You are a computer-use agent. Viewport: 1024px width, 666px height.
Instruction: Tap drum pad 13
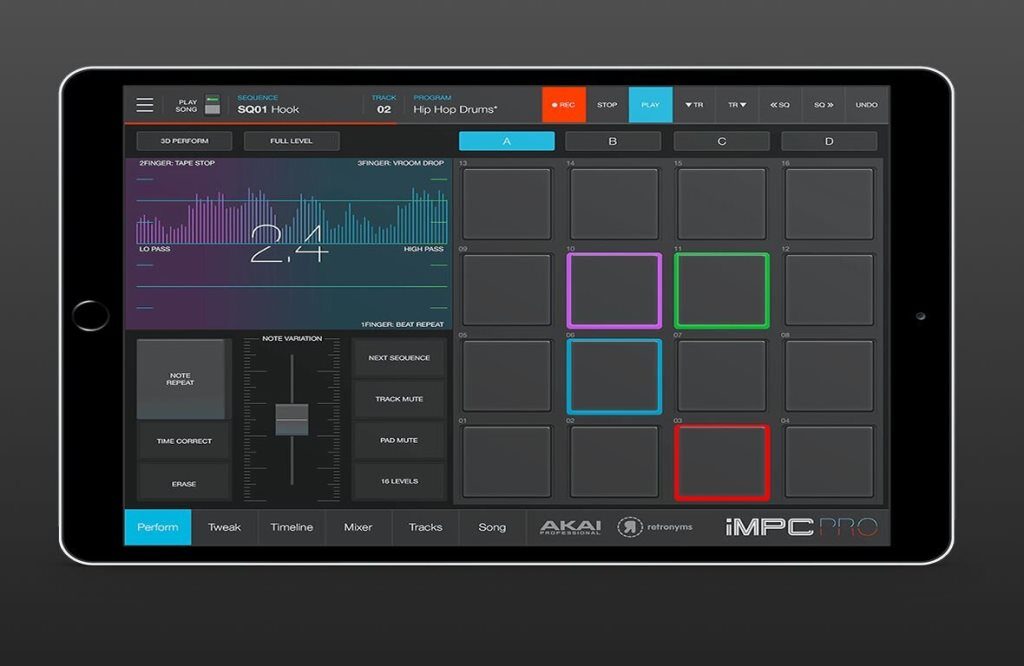tap(507, 204)
